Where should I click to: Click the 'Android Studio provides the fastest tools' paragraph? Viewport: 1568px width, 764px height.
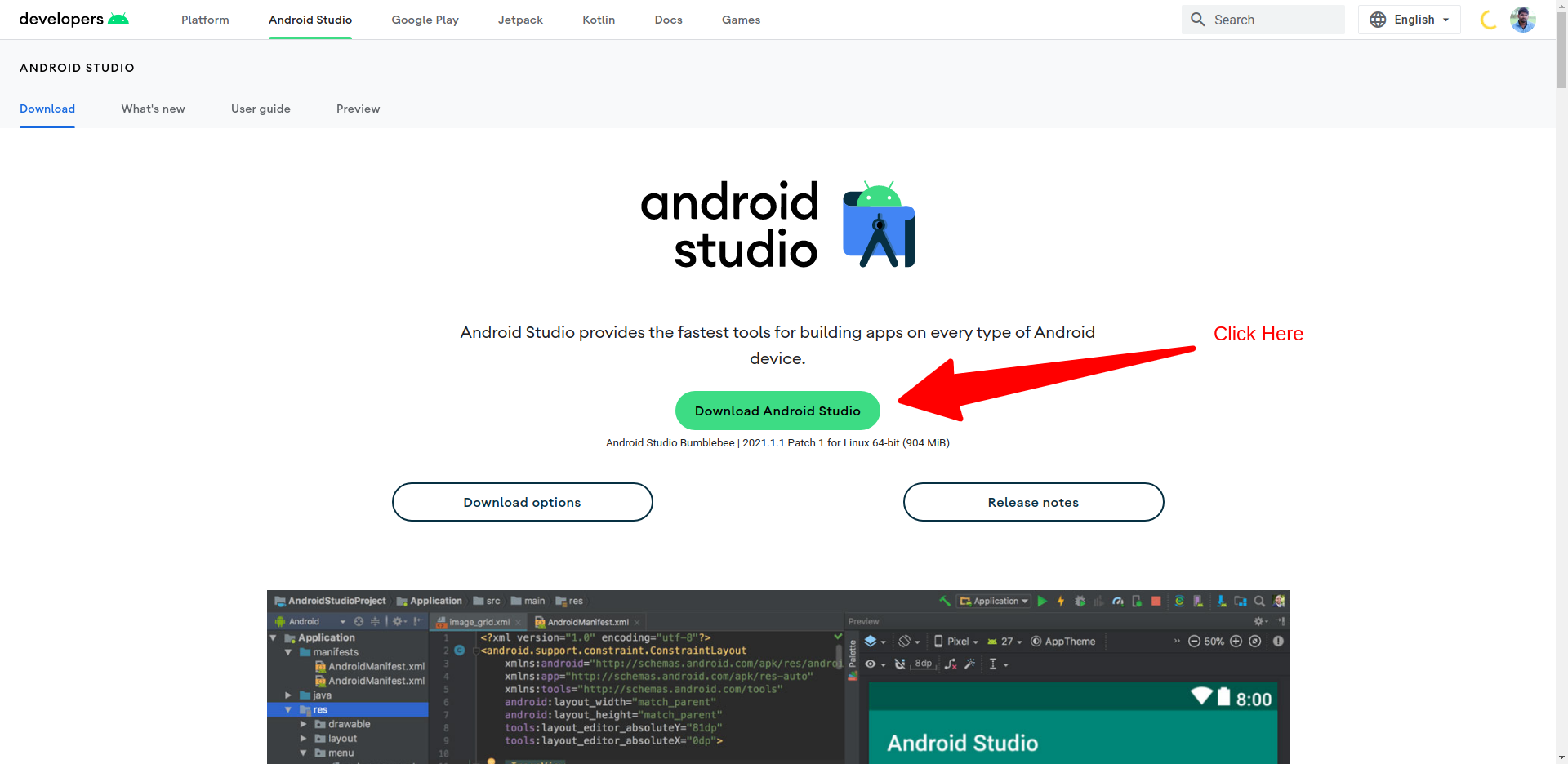[x=777, y=345]
